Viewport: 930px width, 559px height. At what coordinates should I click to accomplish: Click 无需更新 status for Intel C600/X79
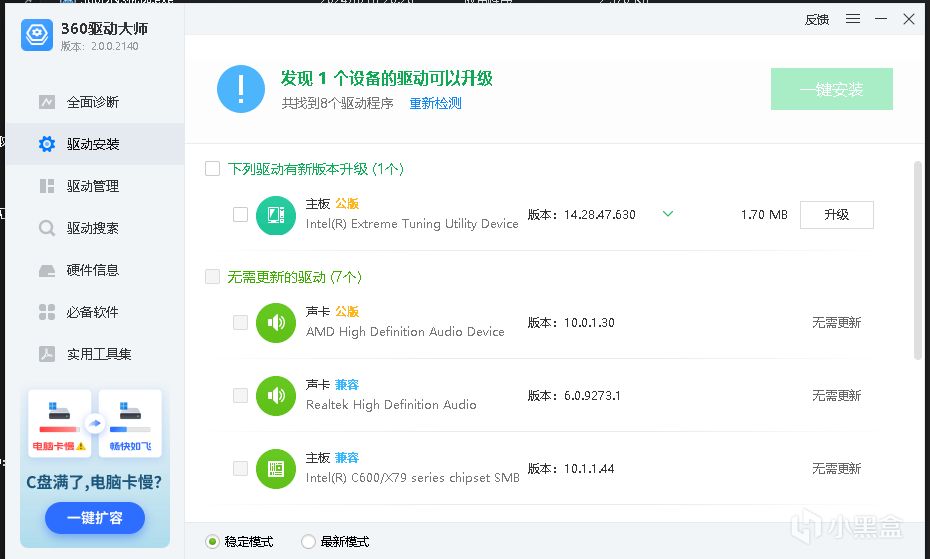[836, 469]
